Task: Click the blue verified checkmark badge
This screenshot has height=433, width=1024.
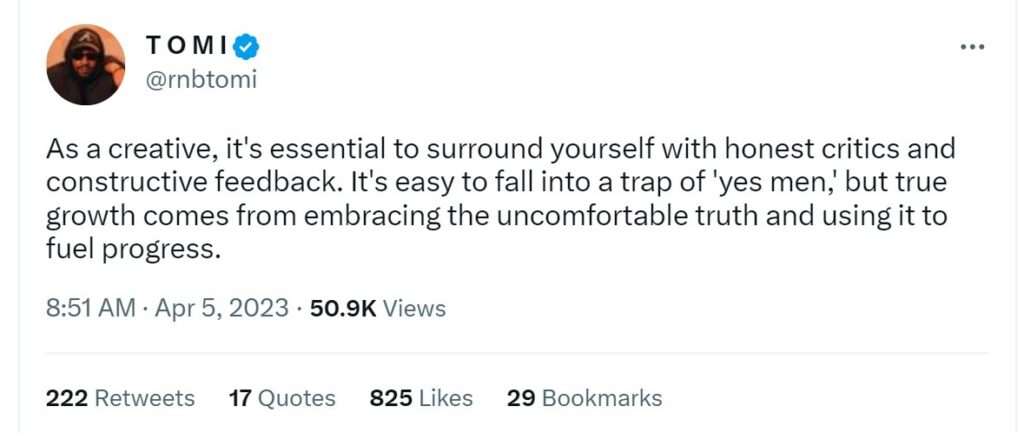Action: 246,47
